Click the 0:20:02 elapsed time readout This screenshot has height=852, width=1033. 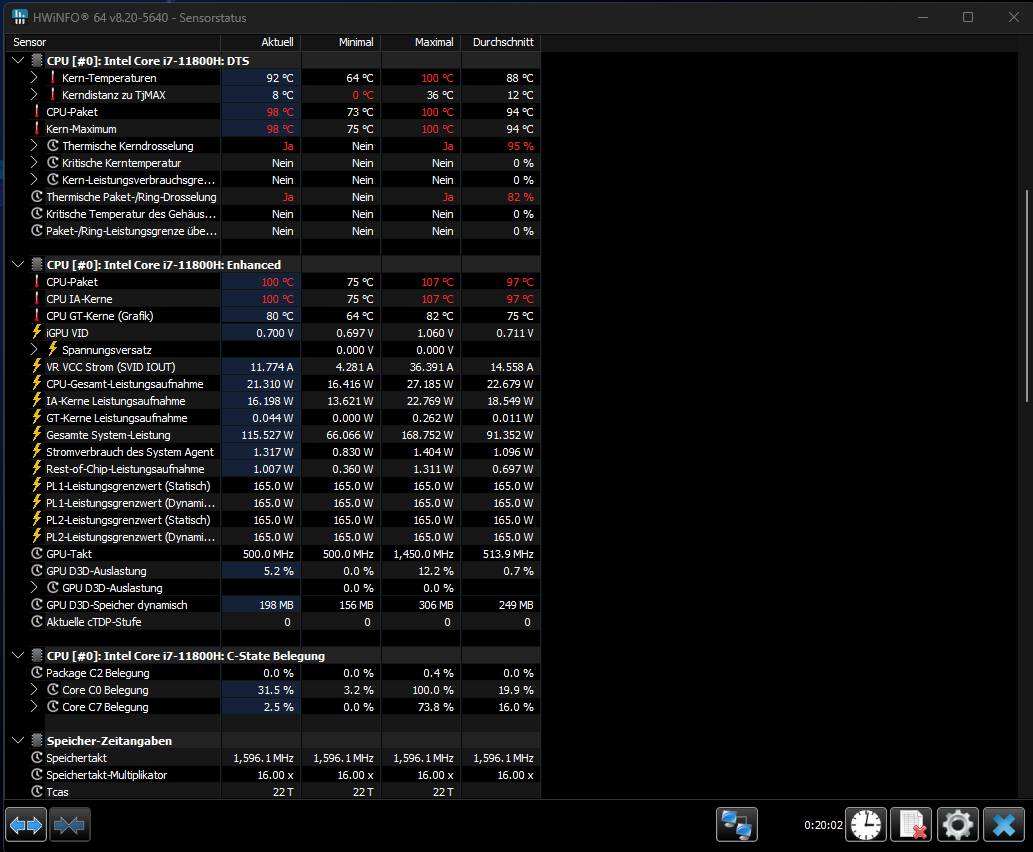pyautogui.click(x=823, y=825)
